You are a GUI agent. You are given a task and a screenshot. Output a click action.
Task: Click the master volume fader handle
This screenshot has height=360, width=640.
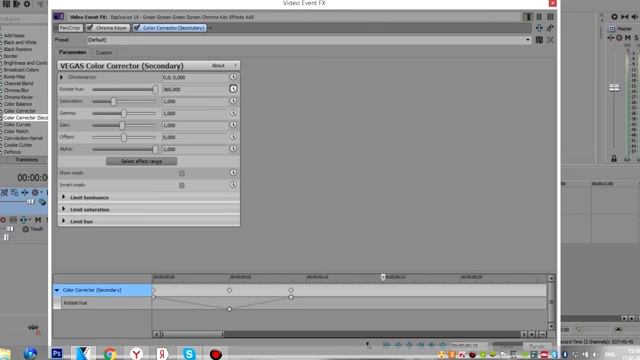pos(614,88)
